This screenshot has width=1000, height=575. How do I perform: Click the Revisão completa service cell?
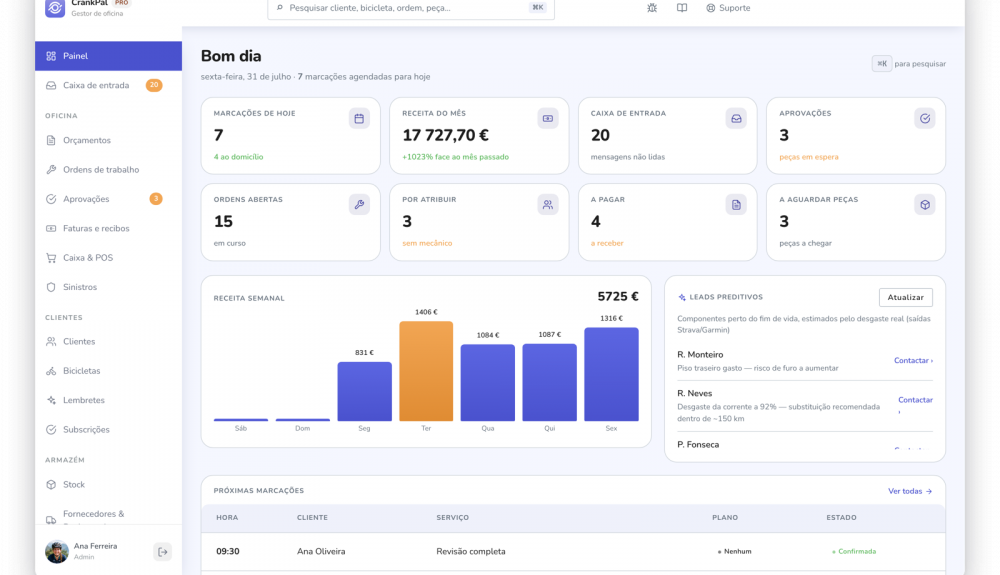click(x=471, y=551)
